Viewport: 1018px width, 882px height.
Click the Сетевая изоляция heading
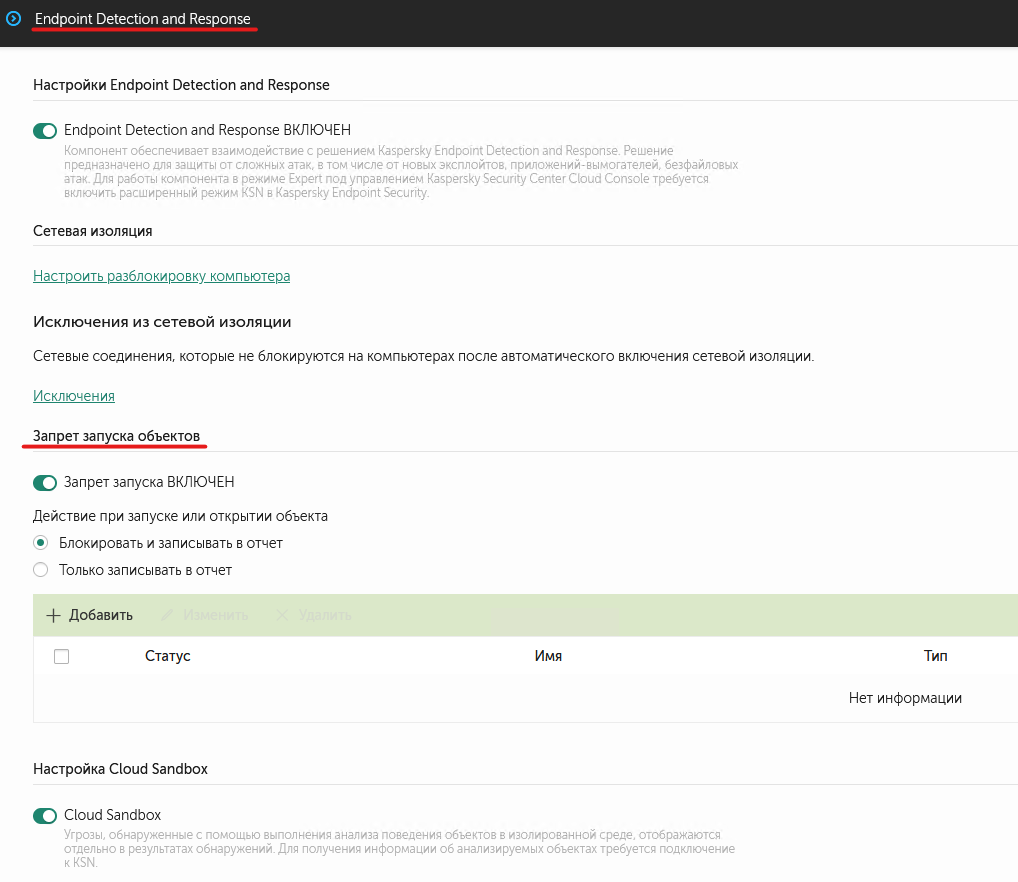coord(93,231)
